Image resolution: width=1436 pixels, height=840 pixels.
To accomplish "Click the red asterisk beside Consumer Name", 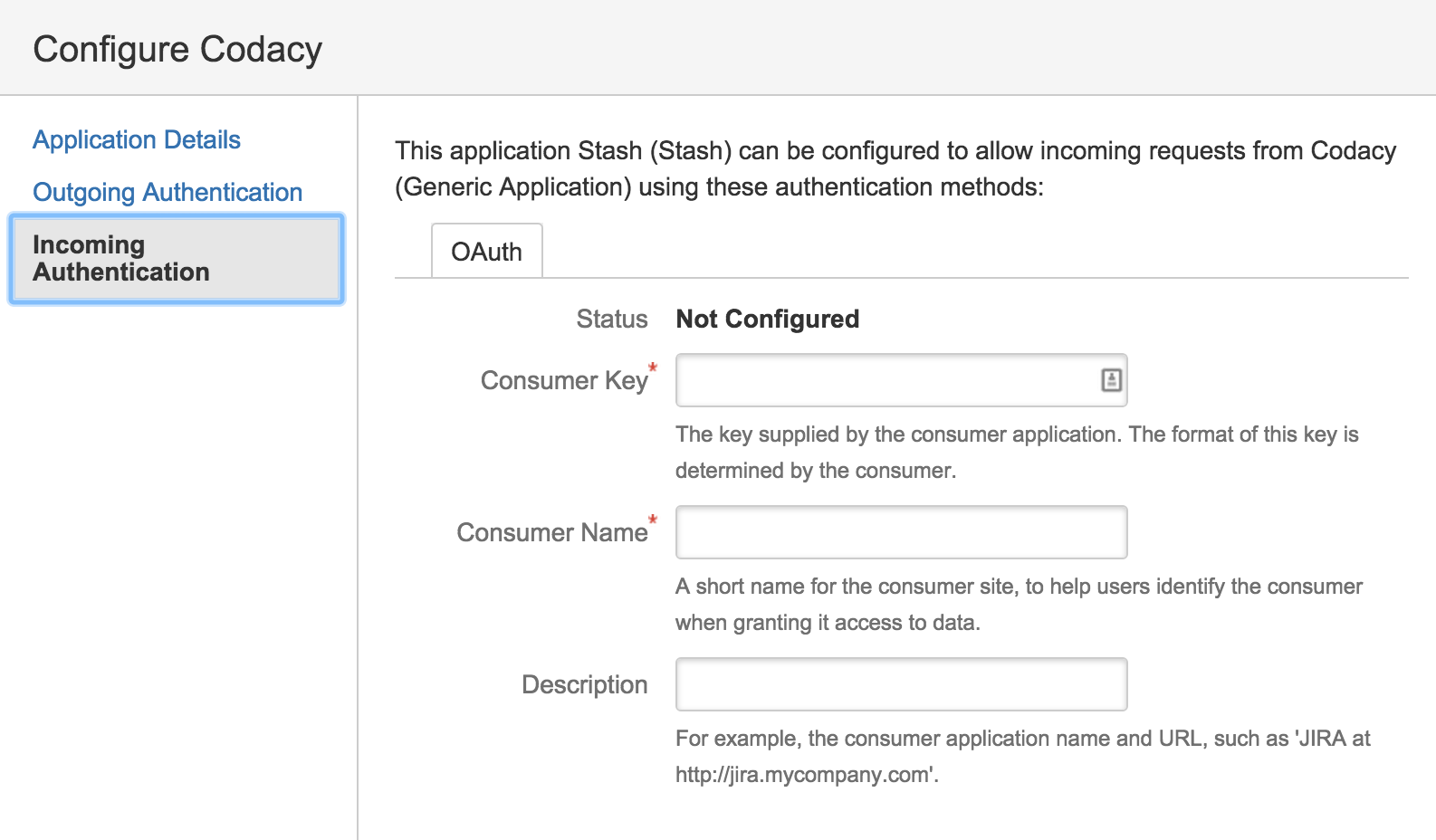I will (653, 520).
